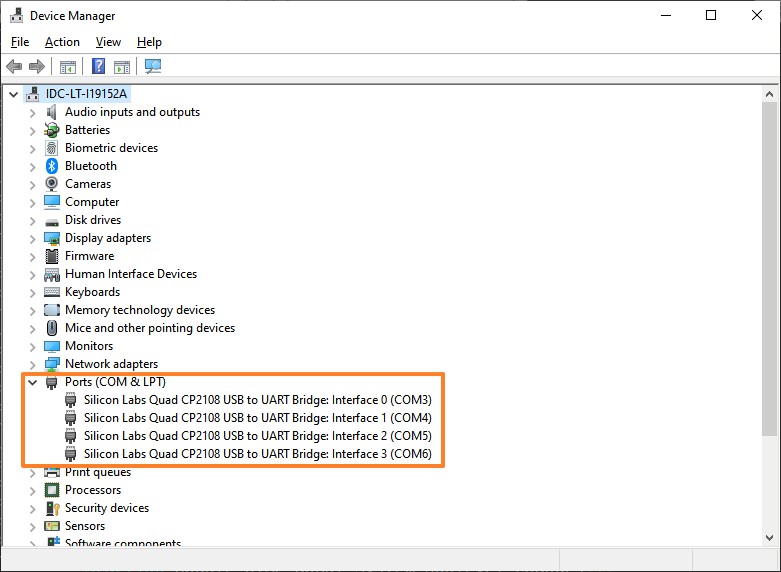
Task: Open the Action menu
Action: [x=62, y=42]
